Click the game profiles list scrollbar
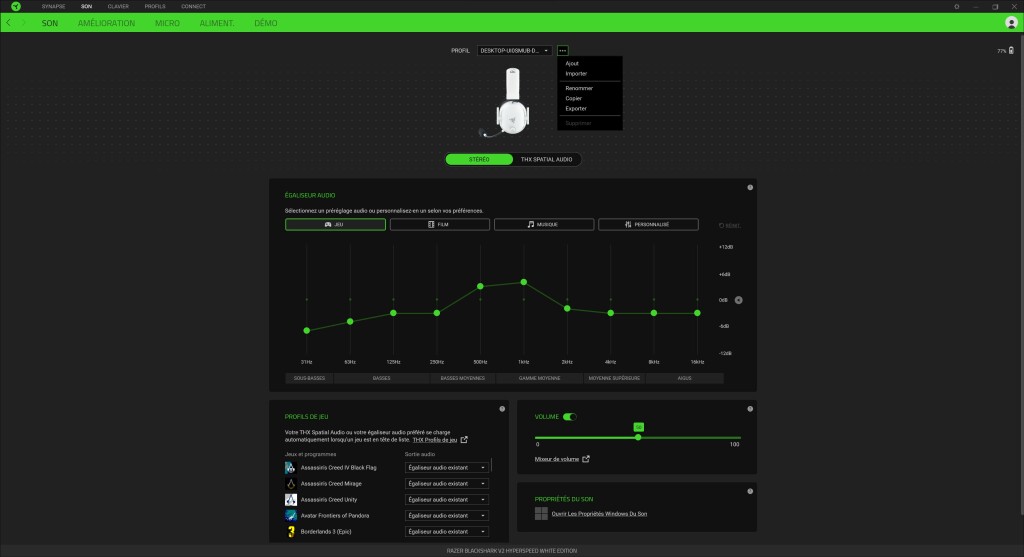1024x557 pixels. (491, 465)
